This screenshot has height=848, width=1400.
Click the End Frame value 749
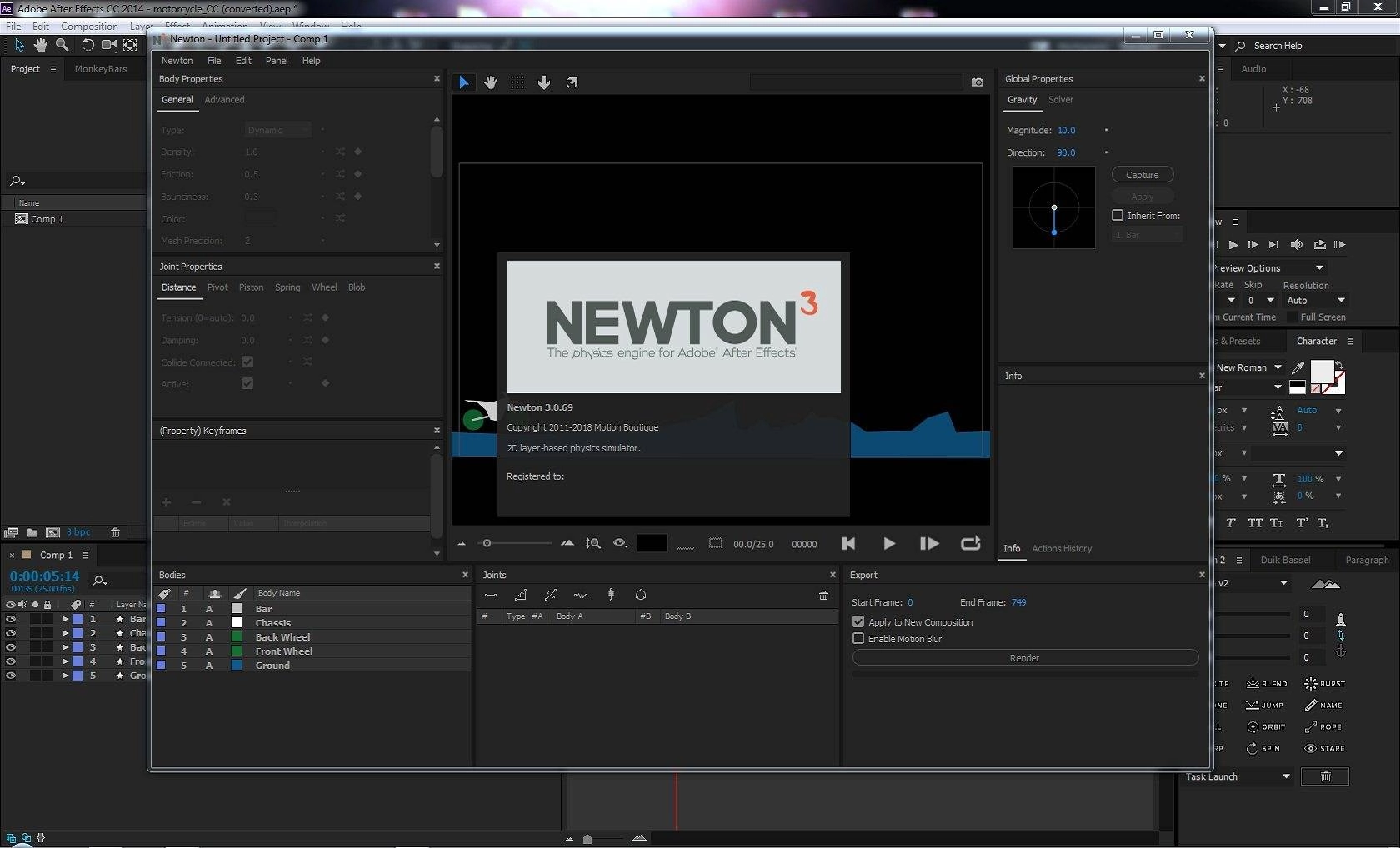coord(1019,602)
